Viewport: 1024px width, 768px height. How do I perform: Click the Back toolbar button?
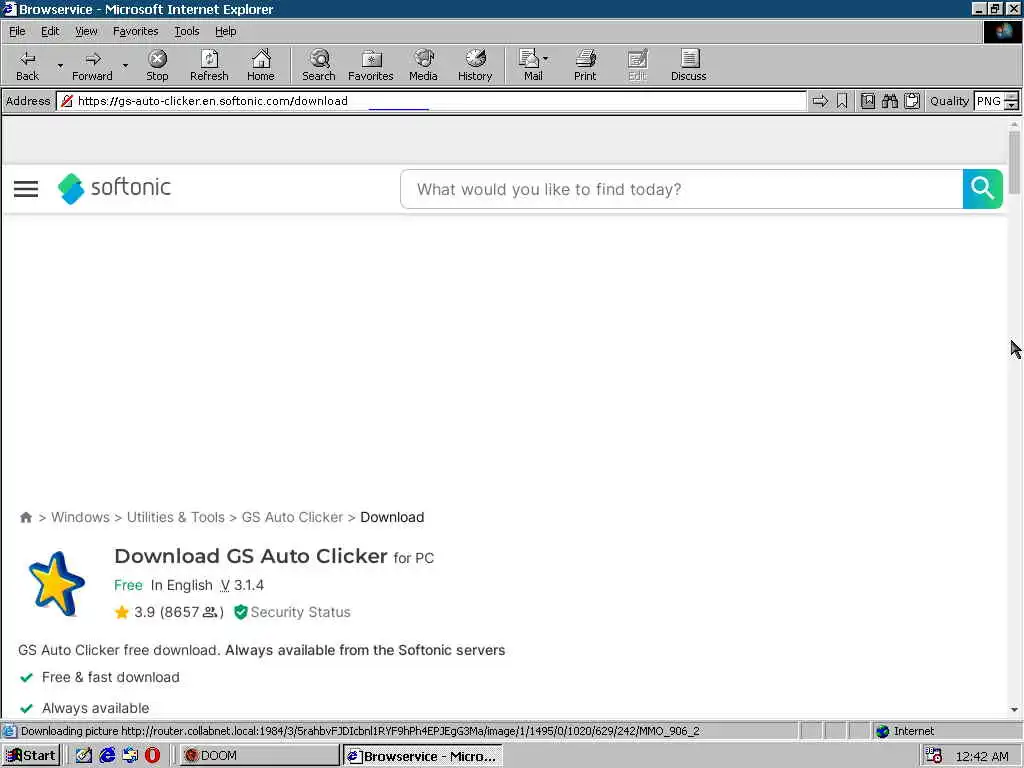coord(27,65)
